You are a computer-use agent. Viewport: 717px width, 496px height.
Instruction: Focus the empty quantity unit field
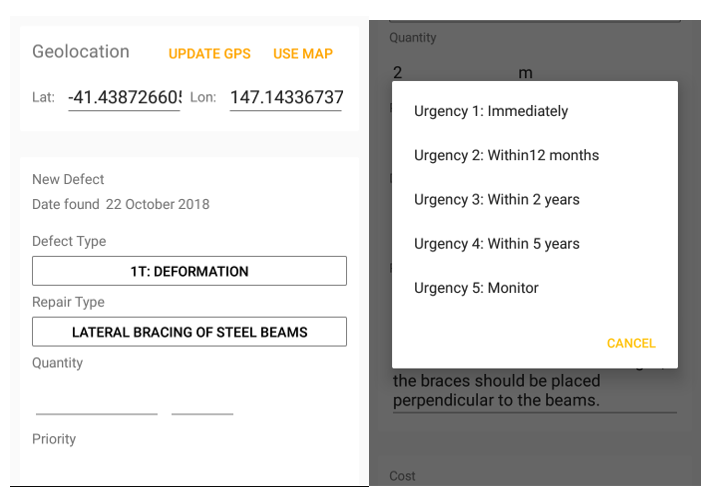(202, 401)
